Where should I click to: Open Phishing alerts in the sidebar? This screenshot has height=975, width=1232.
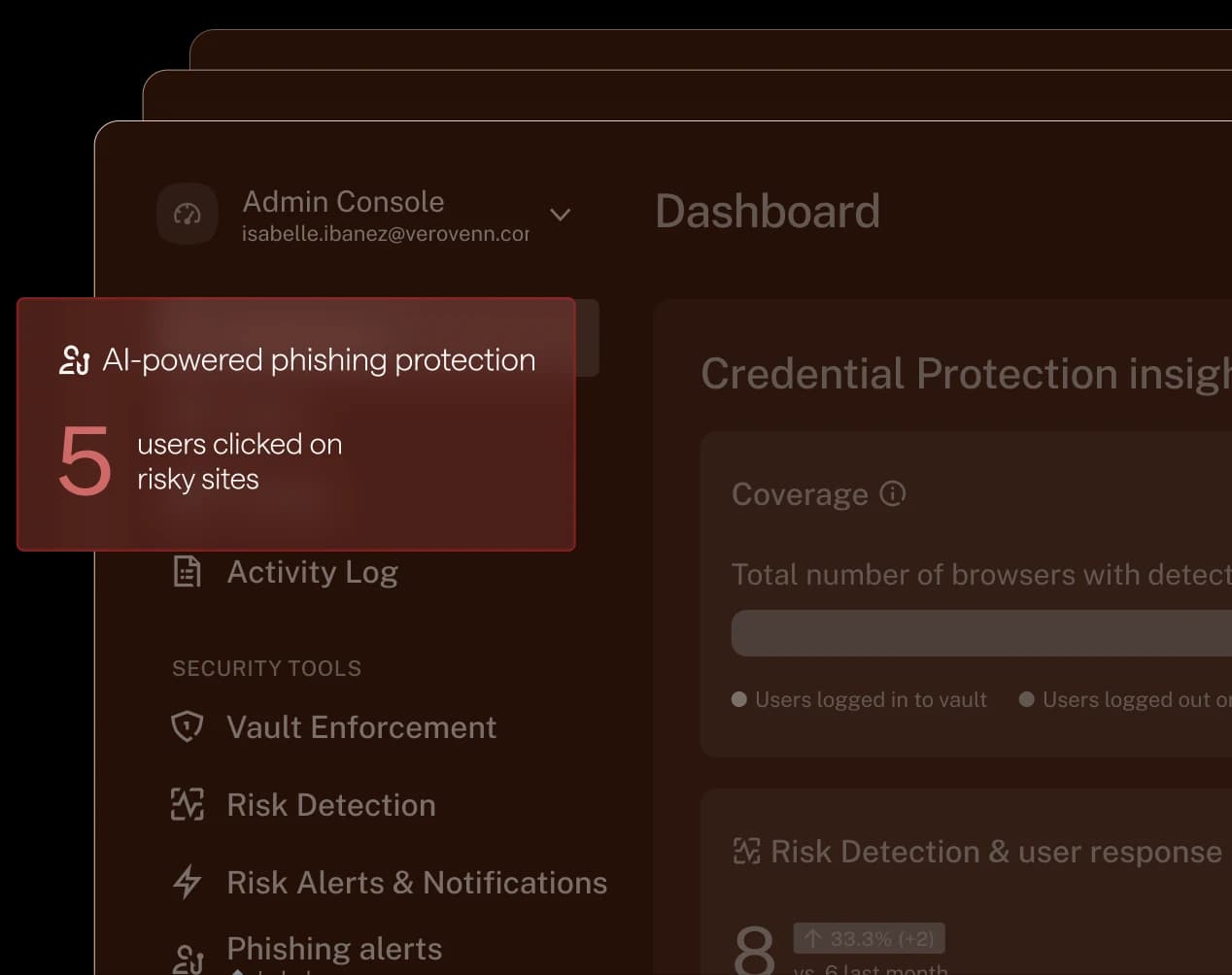334,949
